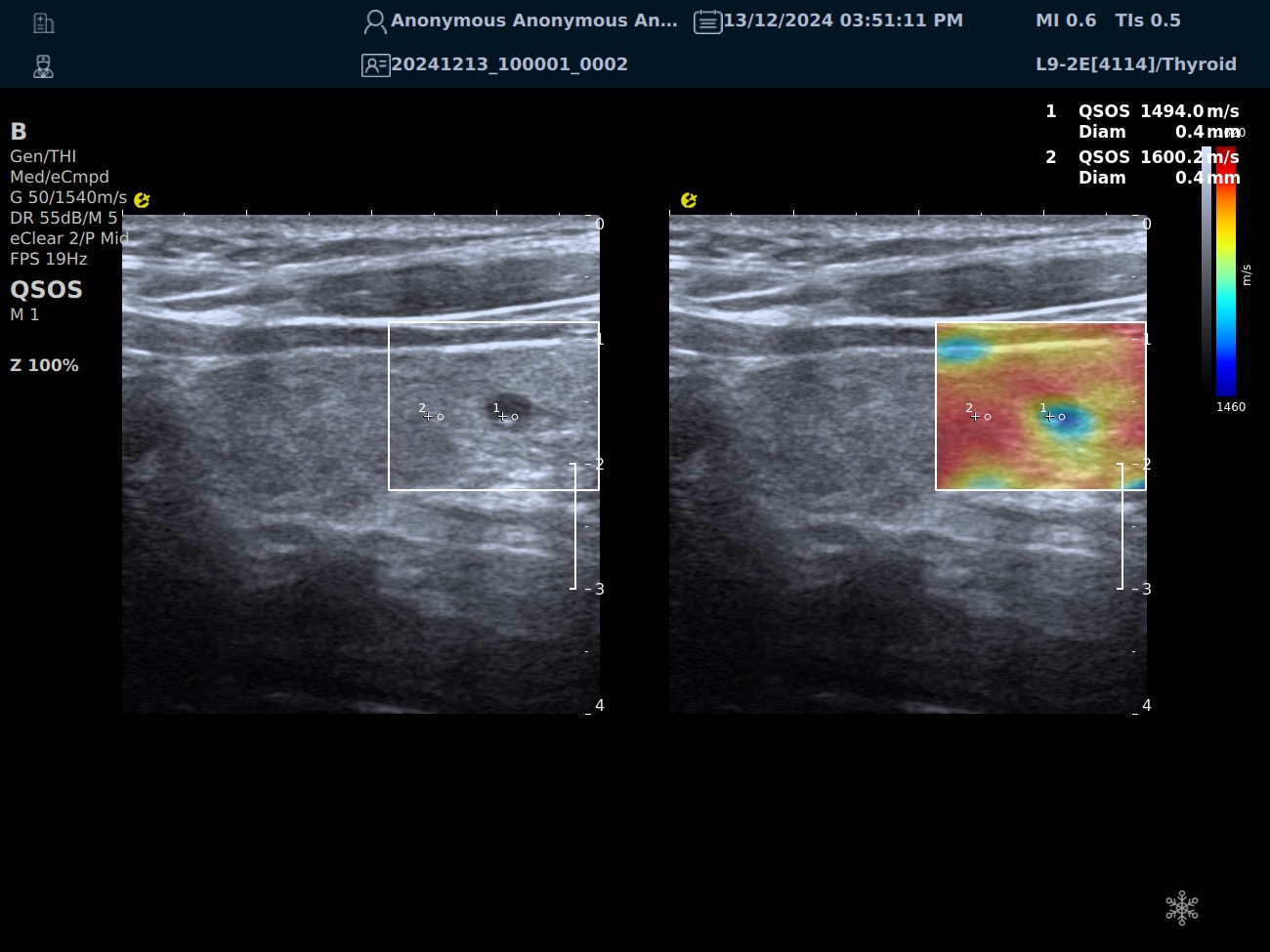Click the rainbow speed-of-sound color bar
Screen dimensions: 1270x952
point(1226,271)
